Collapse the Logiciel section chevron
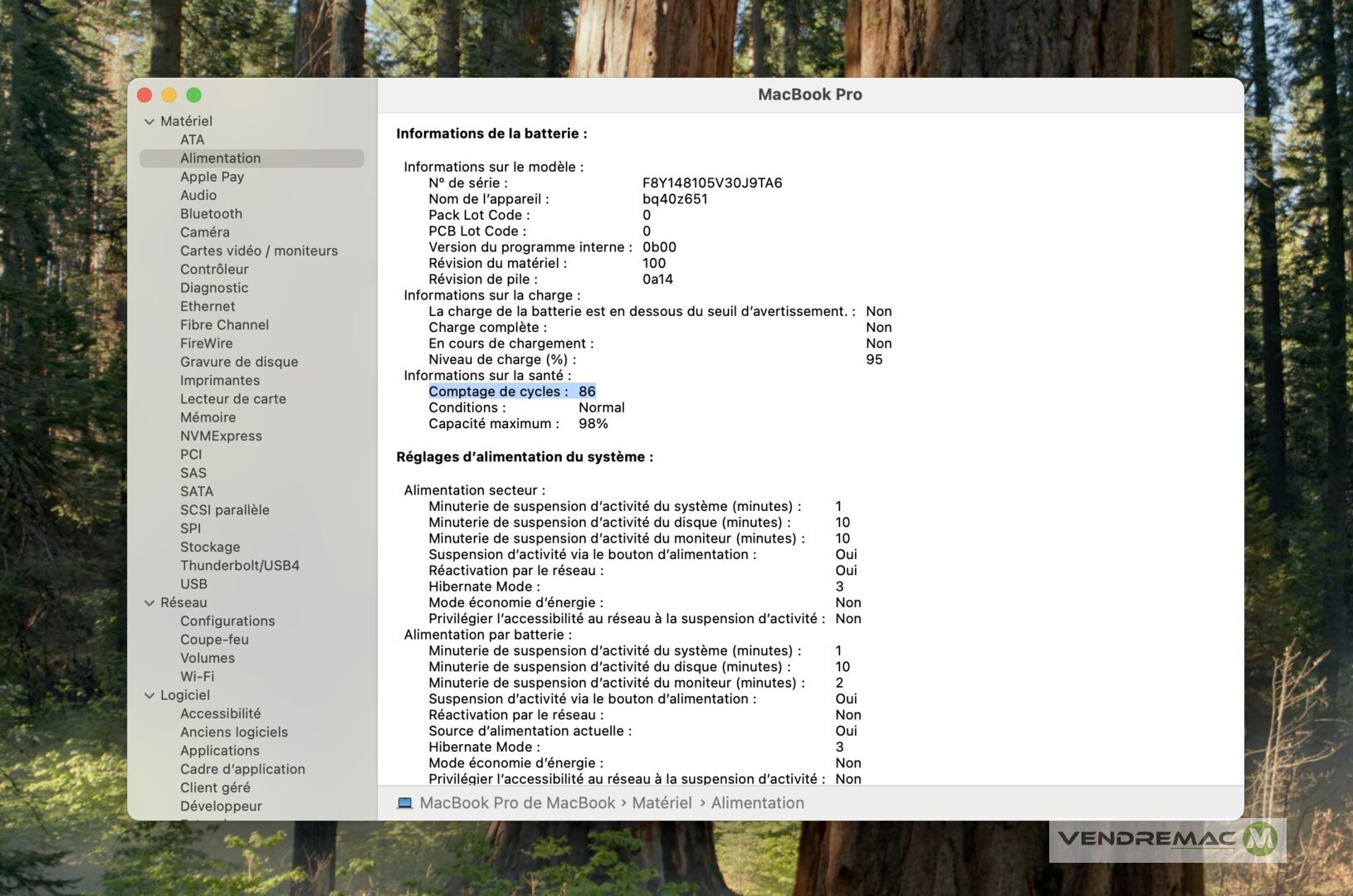The width and height of the screenshot is (1353, 896). [x=149, y=696]
